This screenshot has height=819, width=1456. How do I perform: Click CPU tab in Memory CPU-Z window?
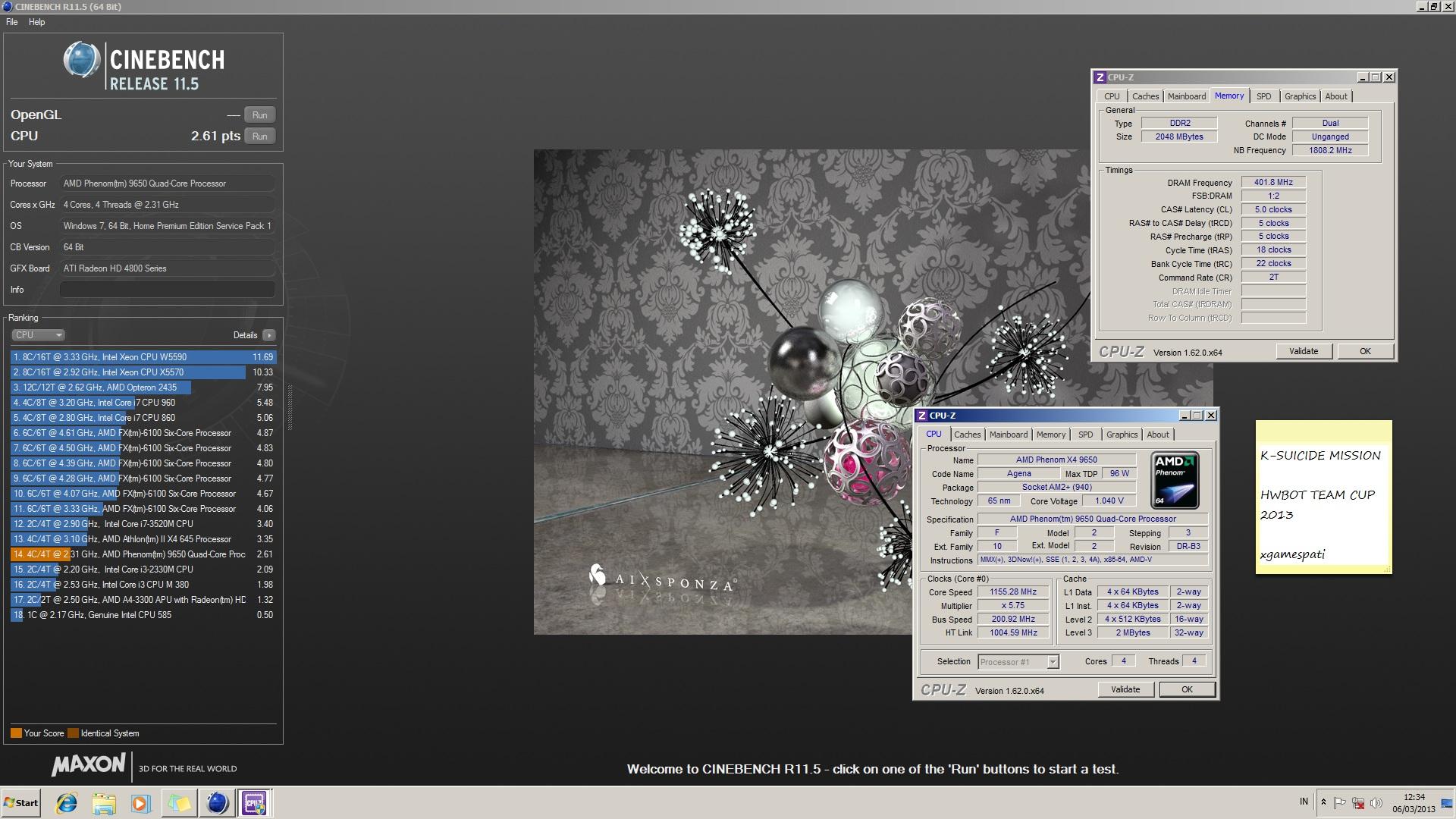click(x=1112, y=96)
